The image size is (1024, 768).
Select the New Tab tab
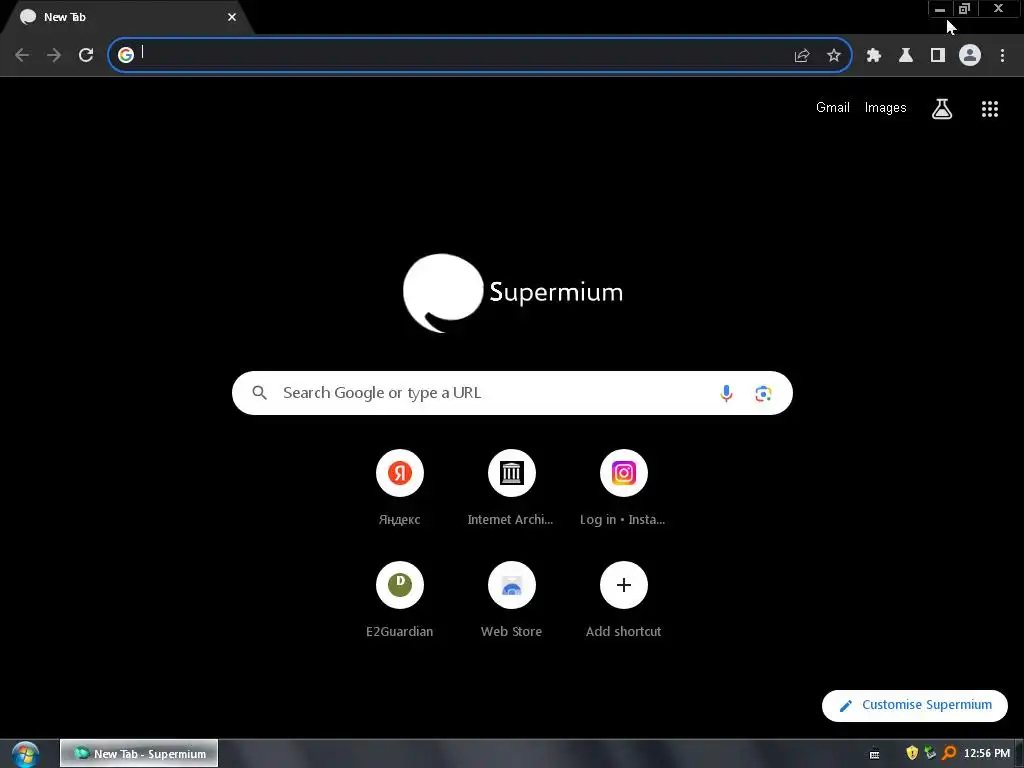127,17
